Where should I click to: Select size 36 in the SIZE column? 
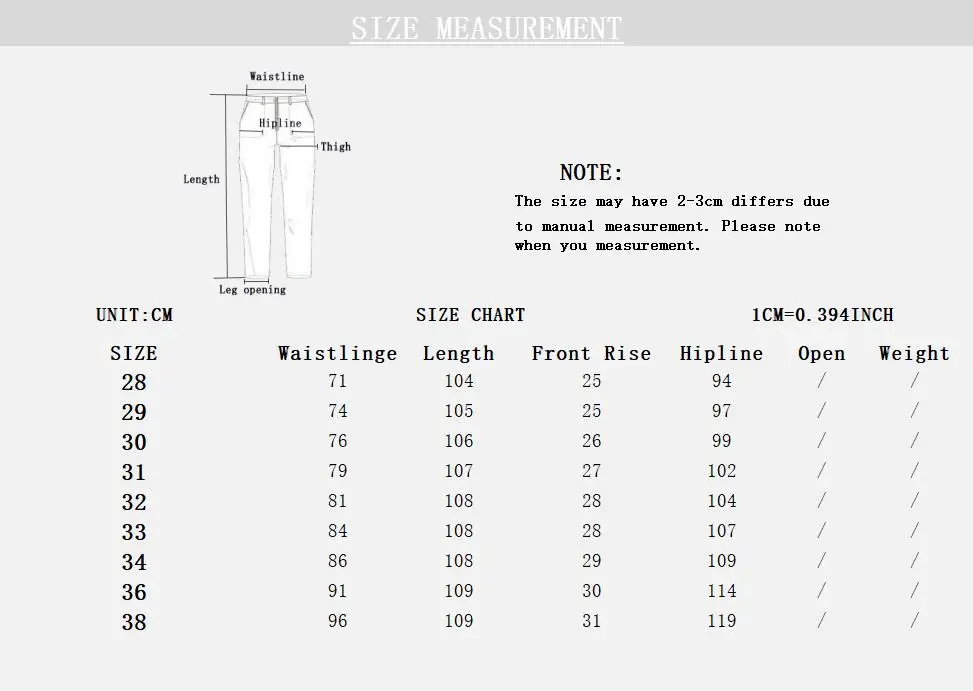coord(134,592)
